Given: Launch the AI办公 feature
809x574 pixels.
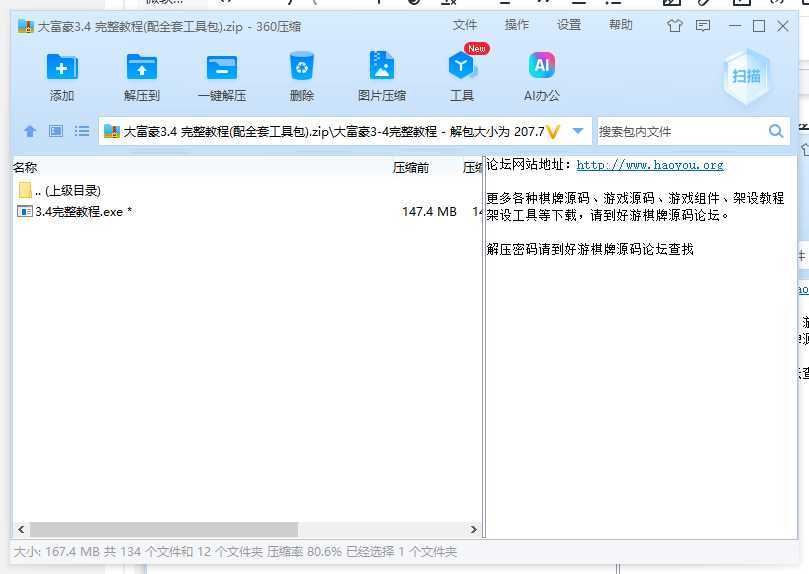Looking at the screenshot, I should (x=541, y=68).
